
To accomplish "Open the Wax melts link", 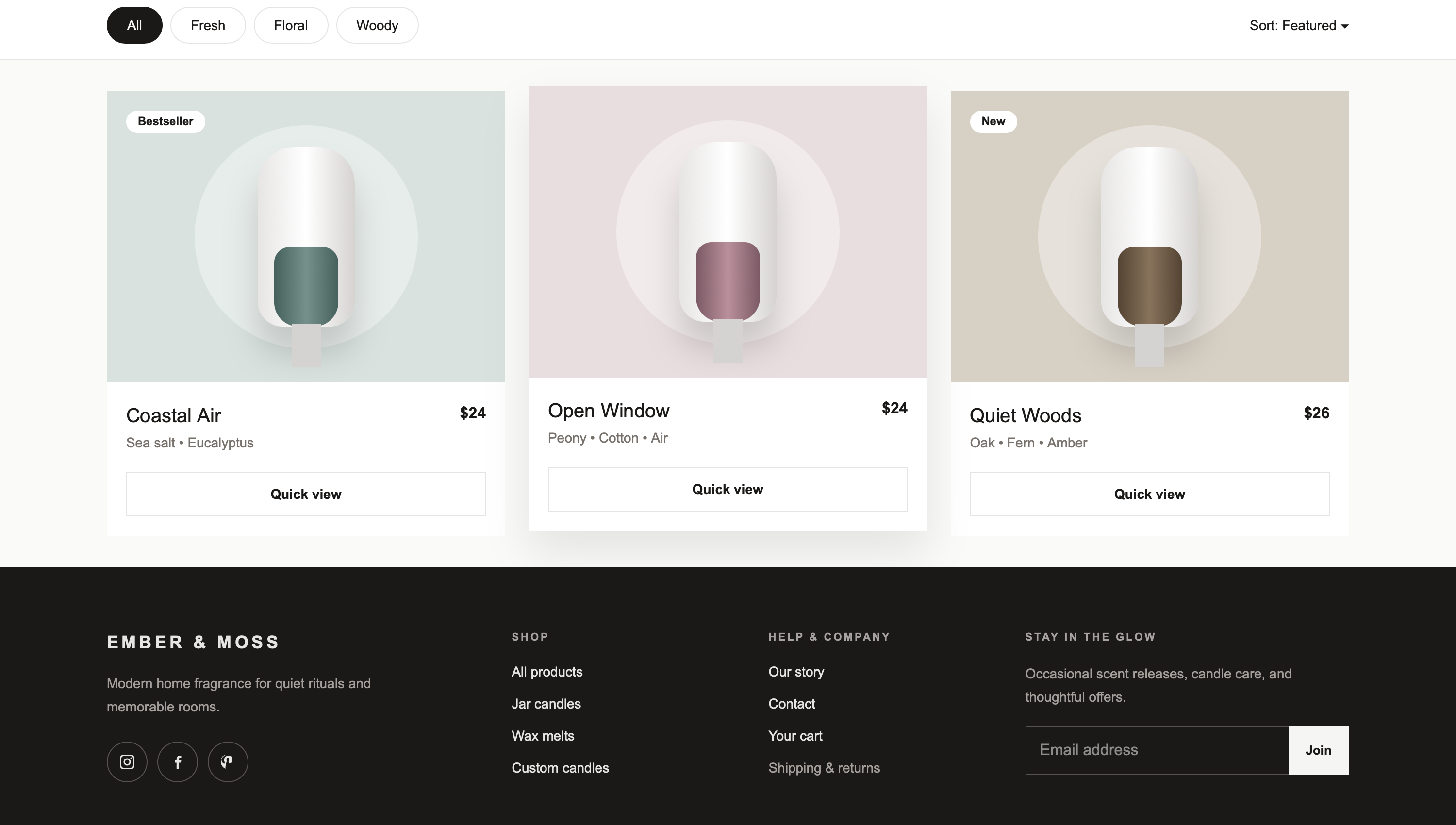I will (543, 736).
